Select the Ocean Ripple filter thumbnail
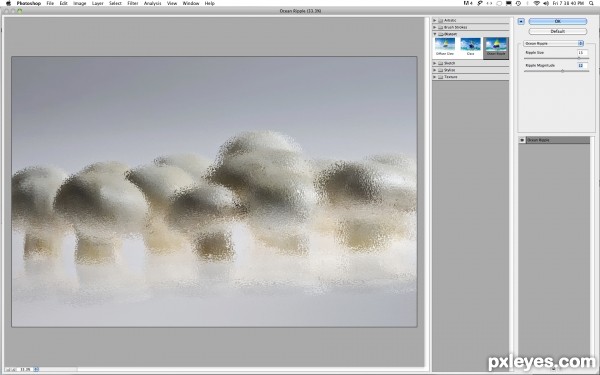 [496, 48]
